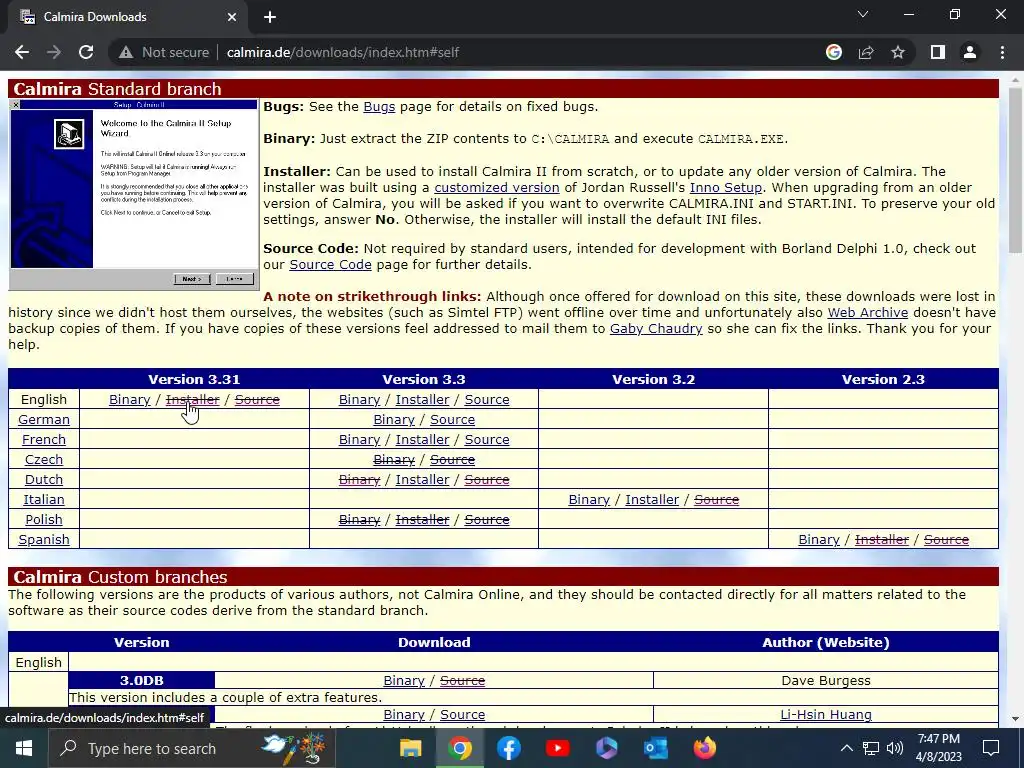
Task: Open the clock showing 7:47 PM
Action: [x=939, y=748]
